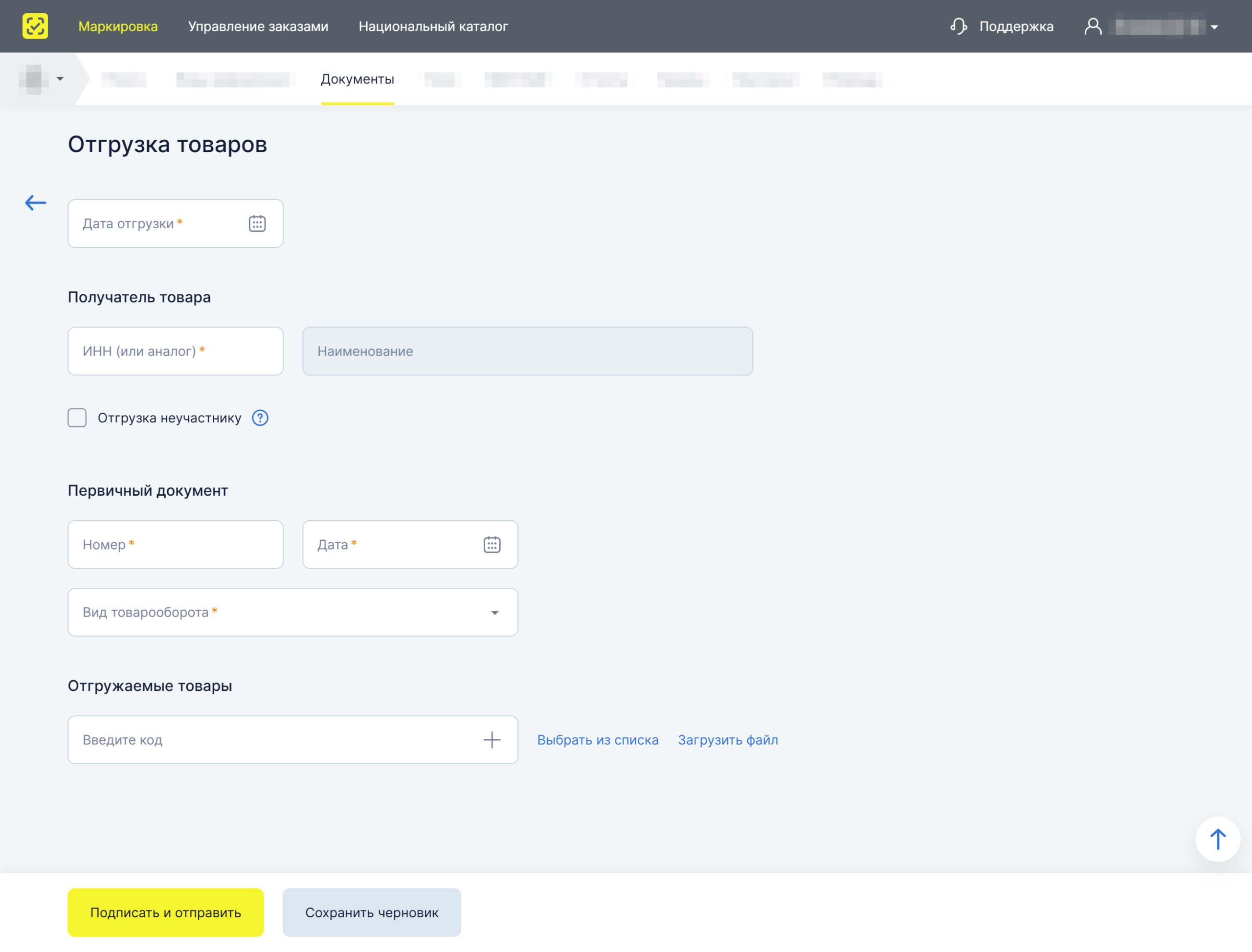1252x952 pixels.
Task: Focus the Номер input field
Action: [175, 545]
